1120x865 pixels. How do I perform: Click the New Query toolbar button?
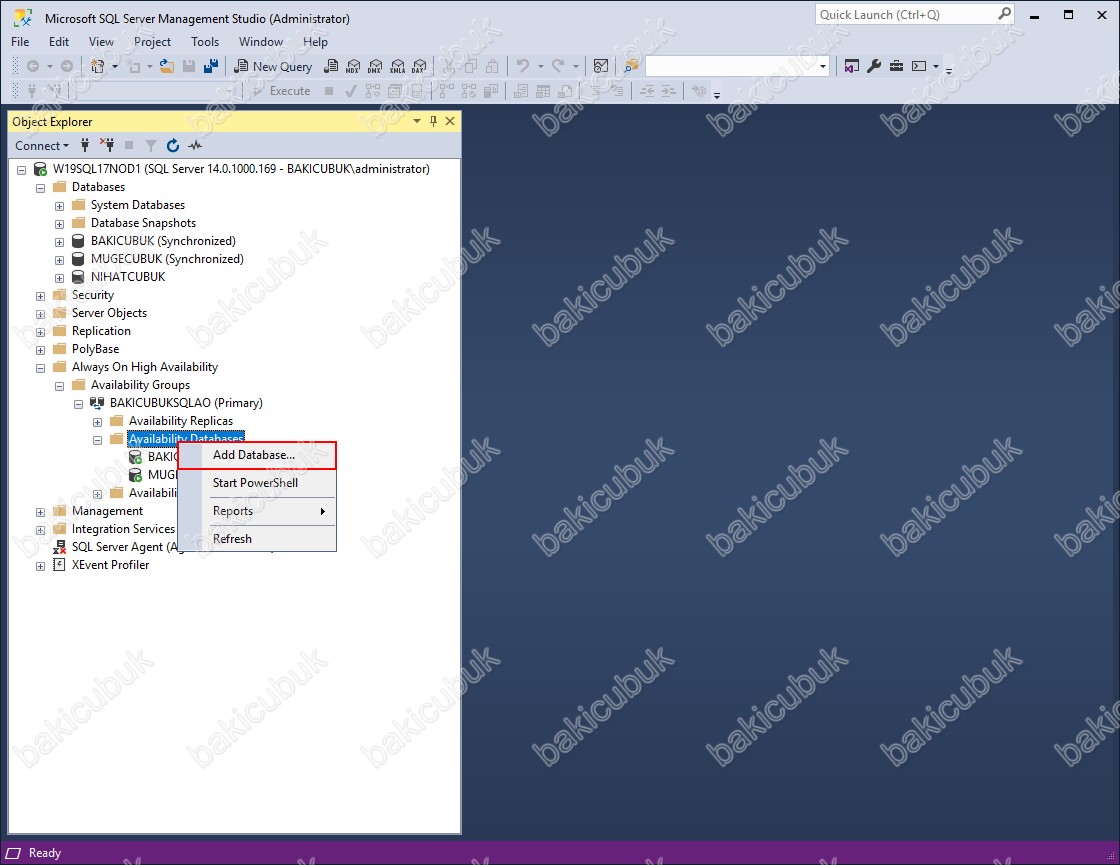coord(274,66)
